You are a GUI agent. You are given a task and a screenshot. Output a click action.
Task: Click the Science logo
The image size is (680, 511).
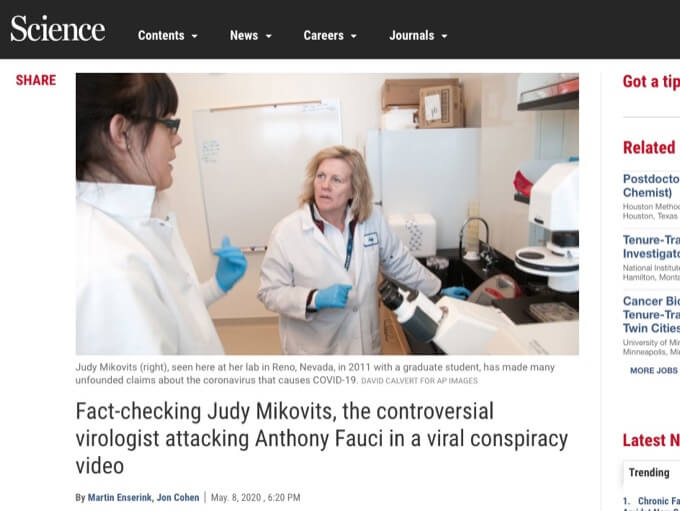pos(58,29)
